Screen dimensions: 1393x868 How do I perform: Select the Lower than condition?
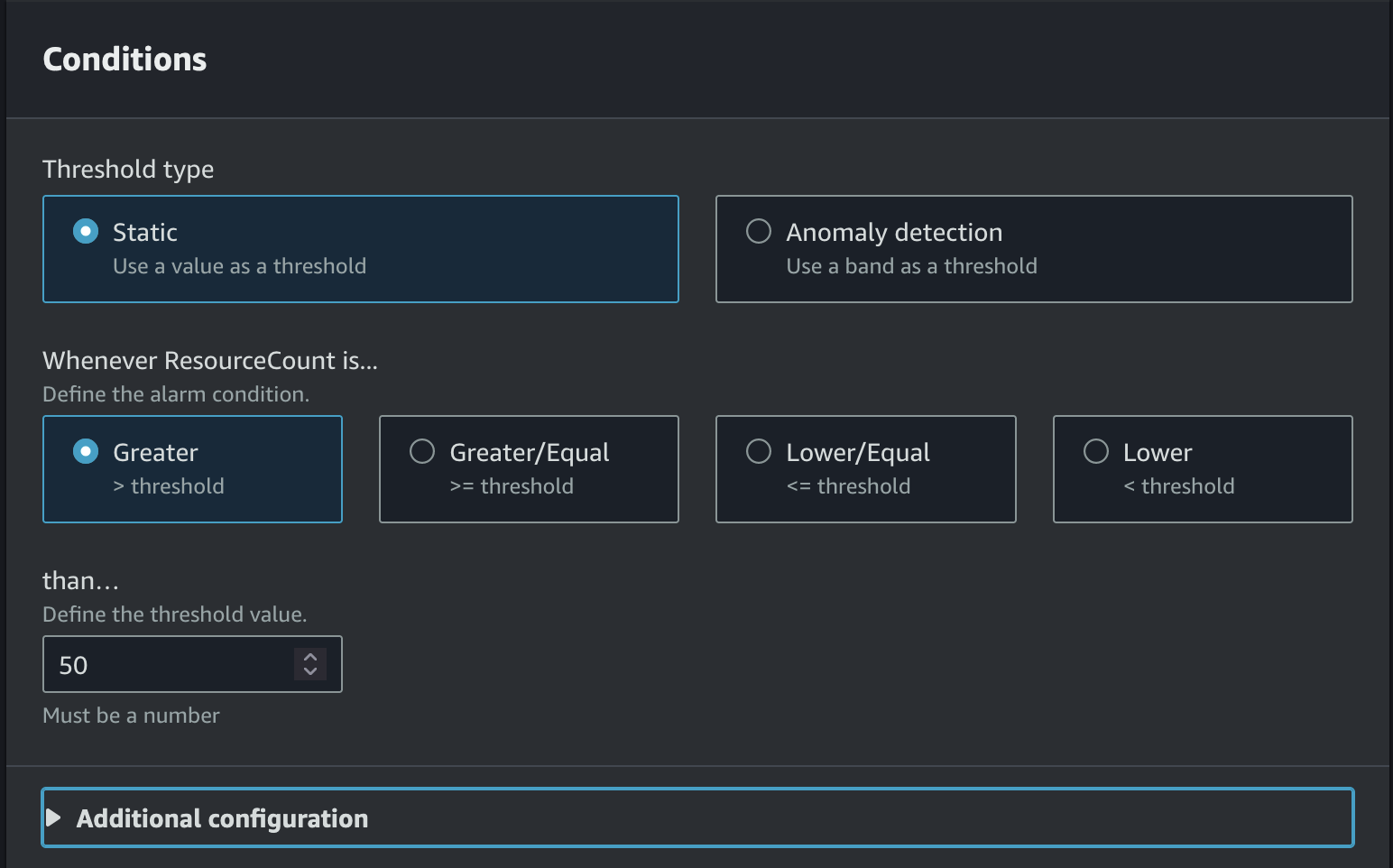1202,469
